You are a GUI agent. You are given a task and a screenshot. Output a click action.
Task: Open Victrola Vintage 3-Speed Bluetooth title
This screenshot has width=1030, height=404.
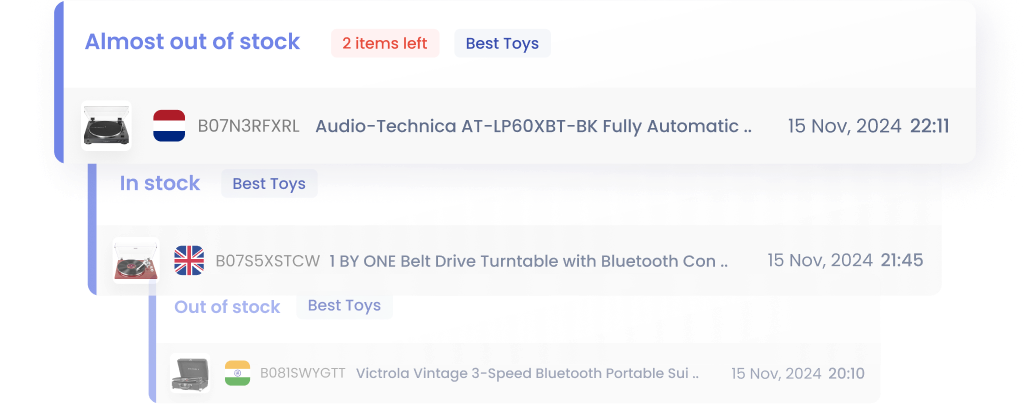[x=527, y=373]
